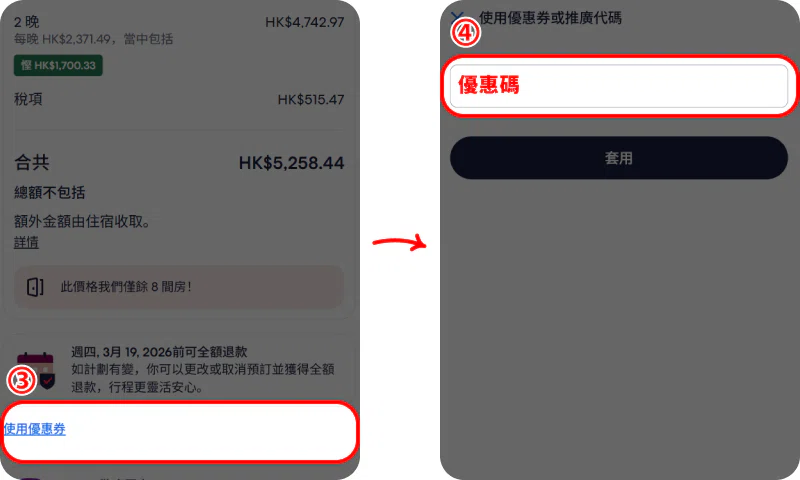Screen dimensions: 800x480
Task: Click the 稅項 amount HK$515.47
Action: pos(311,99)
